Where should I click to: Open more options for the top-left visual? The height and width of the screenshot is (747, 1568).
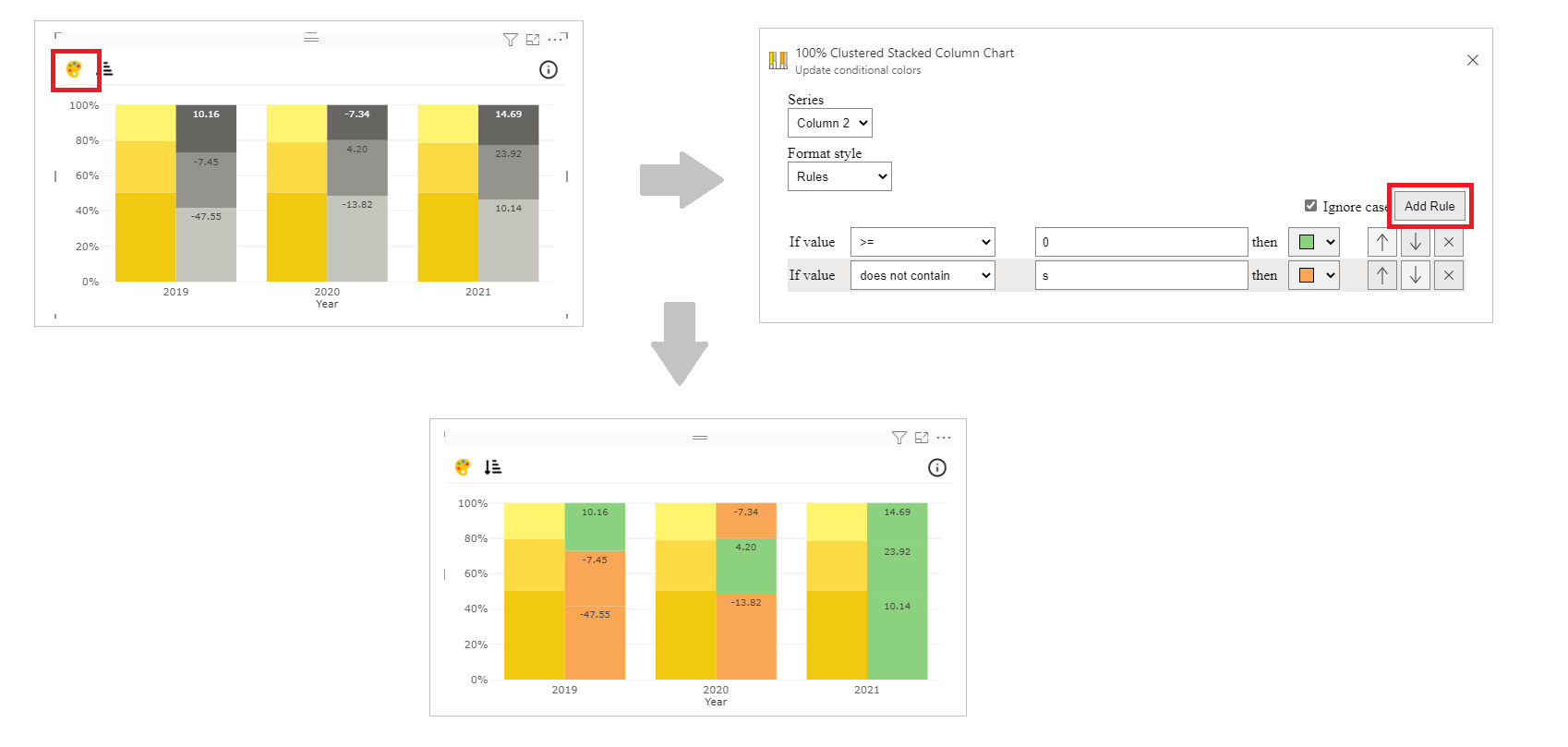tap(556, 39)
